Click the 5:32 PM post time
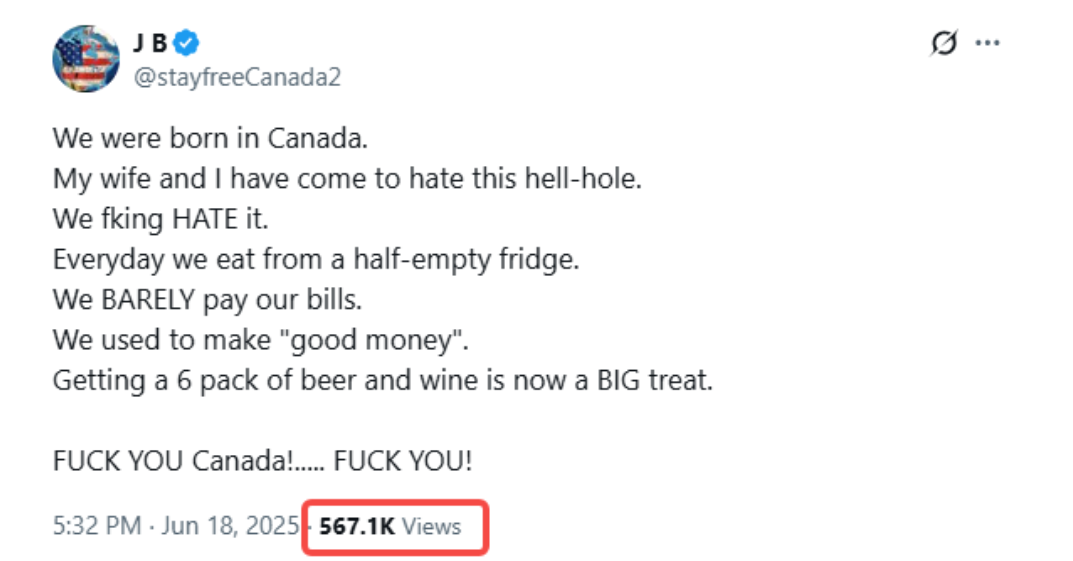Viewport: 1073px width, 561px height. click(97, 526)
